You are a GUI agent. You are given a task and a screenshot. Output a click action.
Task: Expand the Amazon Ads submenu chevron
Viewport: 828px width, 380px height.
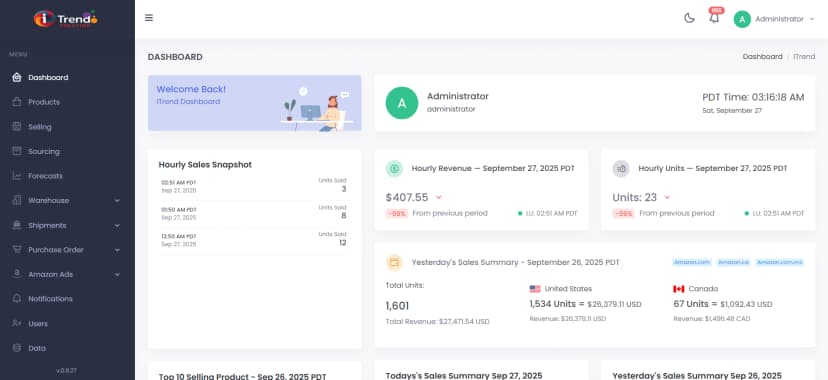coord(117,275)
